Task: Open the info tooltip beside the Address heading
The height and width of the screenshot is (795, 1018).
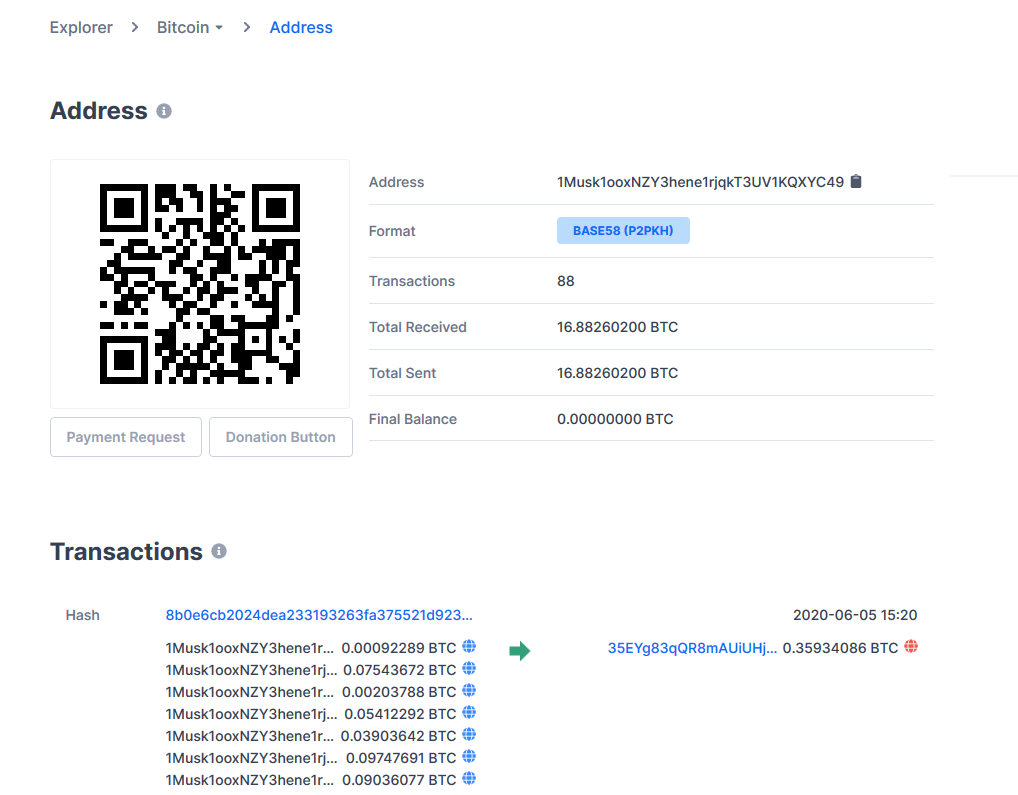Action: (163, 111)
